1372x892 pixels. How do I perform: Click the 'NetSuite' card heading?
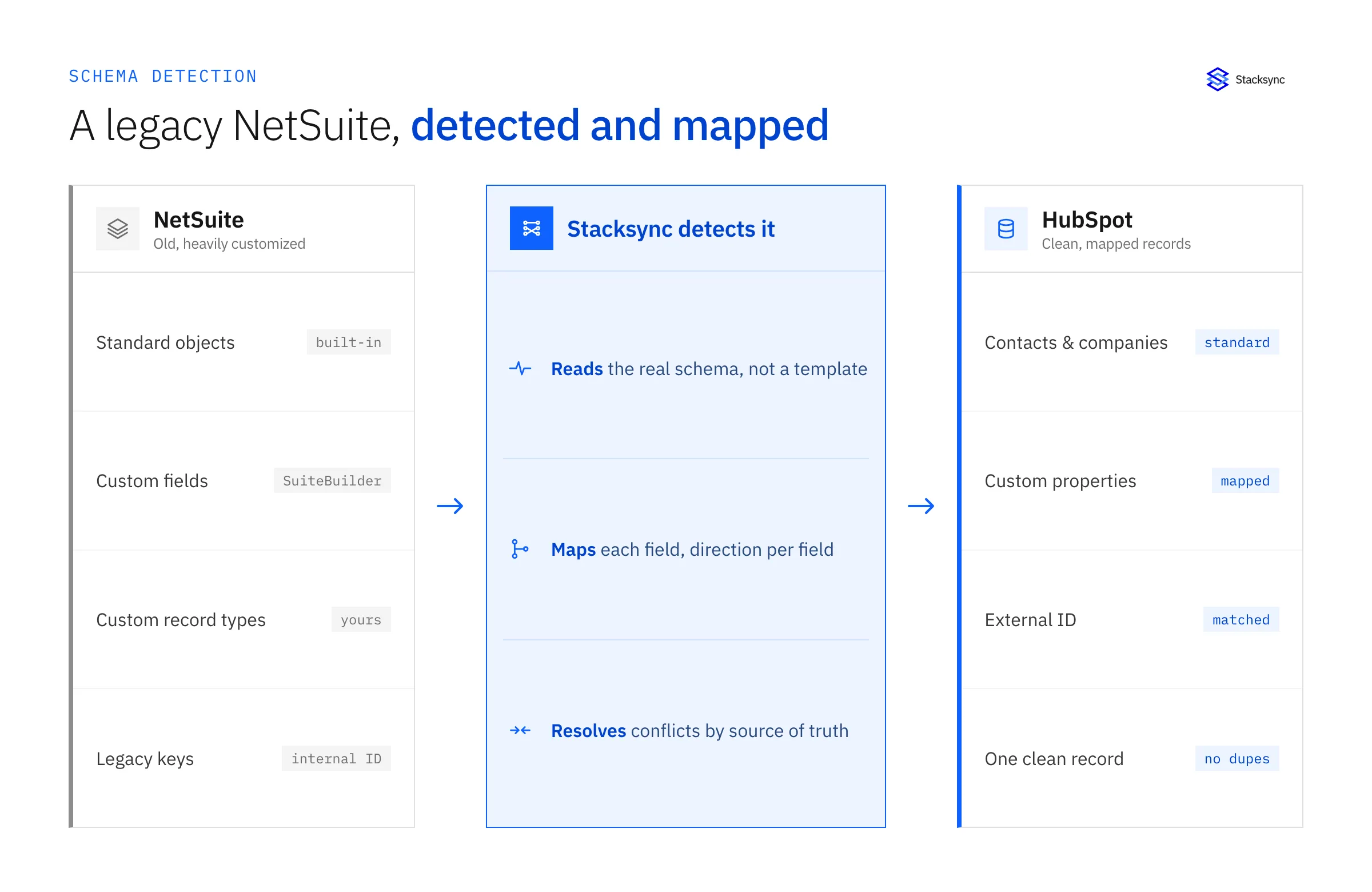click(x=199, y=220)
